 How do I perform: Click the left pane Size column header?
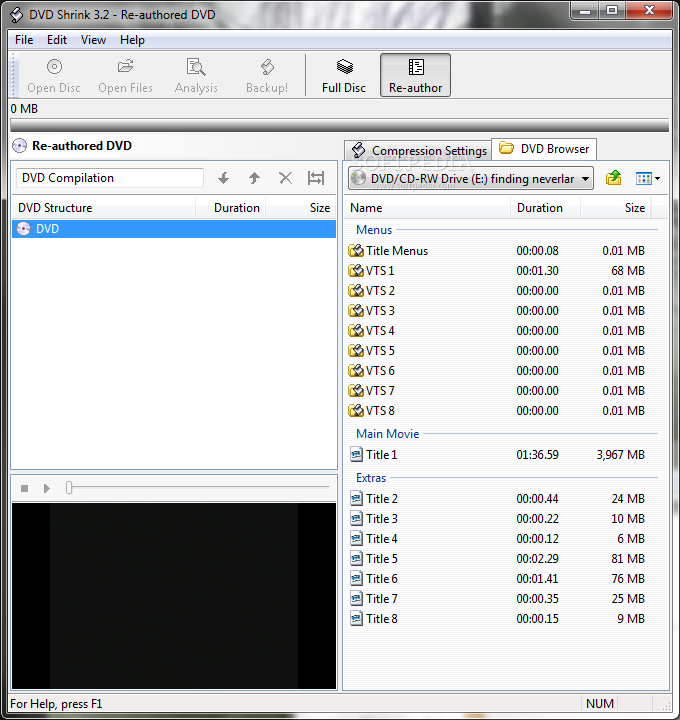tap(301, 208)
